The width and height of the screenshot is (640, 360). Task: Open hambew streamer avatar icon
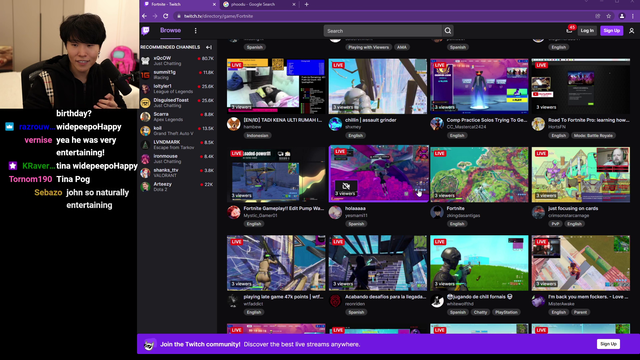(233, 124)
